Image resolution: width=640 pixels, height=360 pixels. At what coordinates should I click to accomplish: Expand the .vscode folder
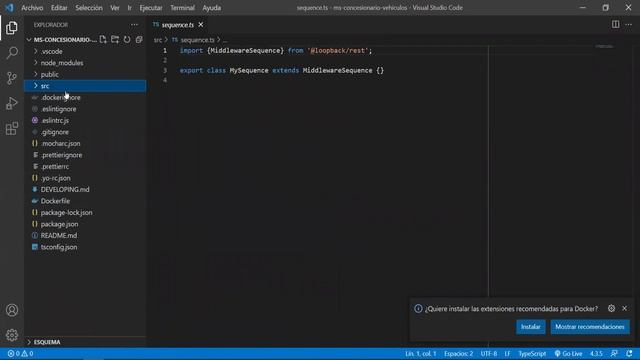[x=85, y=51]
